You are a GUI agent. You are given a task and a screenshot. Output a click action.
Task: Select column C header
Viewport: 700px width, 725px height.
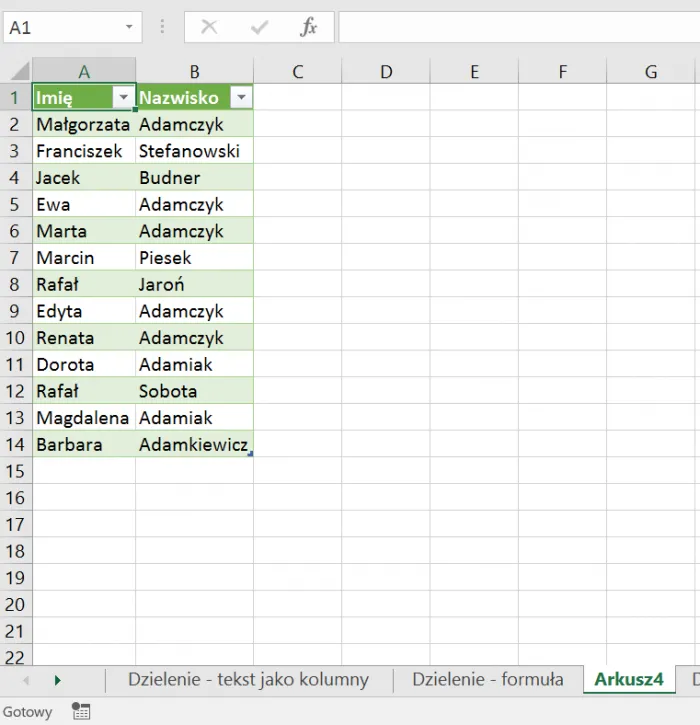point(298,71)
